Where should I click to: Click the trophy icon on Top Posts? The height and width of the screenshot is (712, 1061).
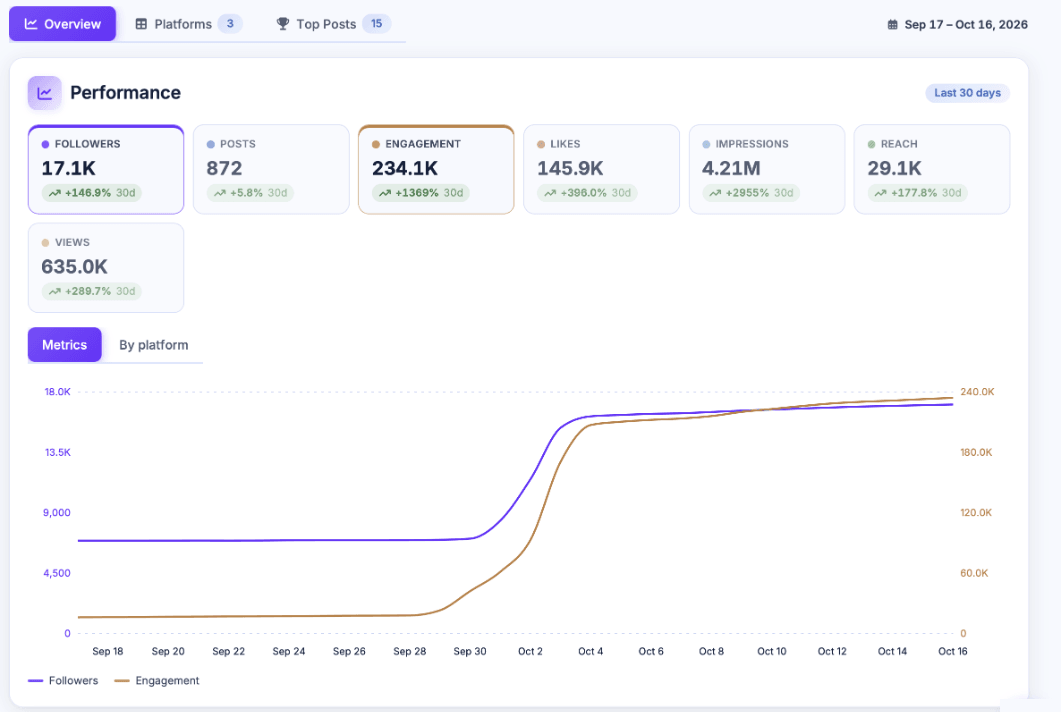(283, 24)
